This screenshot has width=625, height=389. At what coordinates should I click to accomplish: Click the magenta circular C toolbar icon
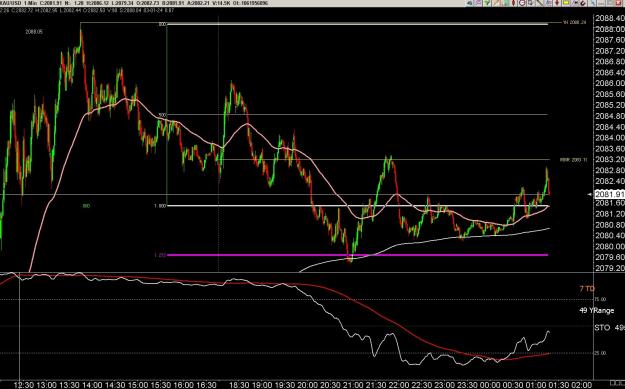[522, 3]
